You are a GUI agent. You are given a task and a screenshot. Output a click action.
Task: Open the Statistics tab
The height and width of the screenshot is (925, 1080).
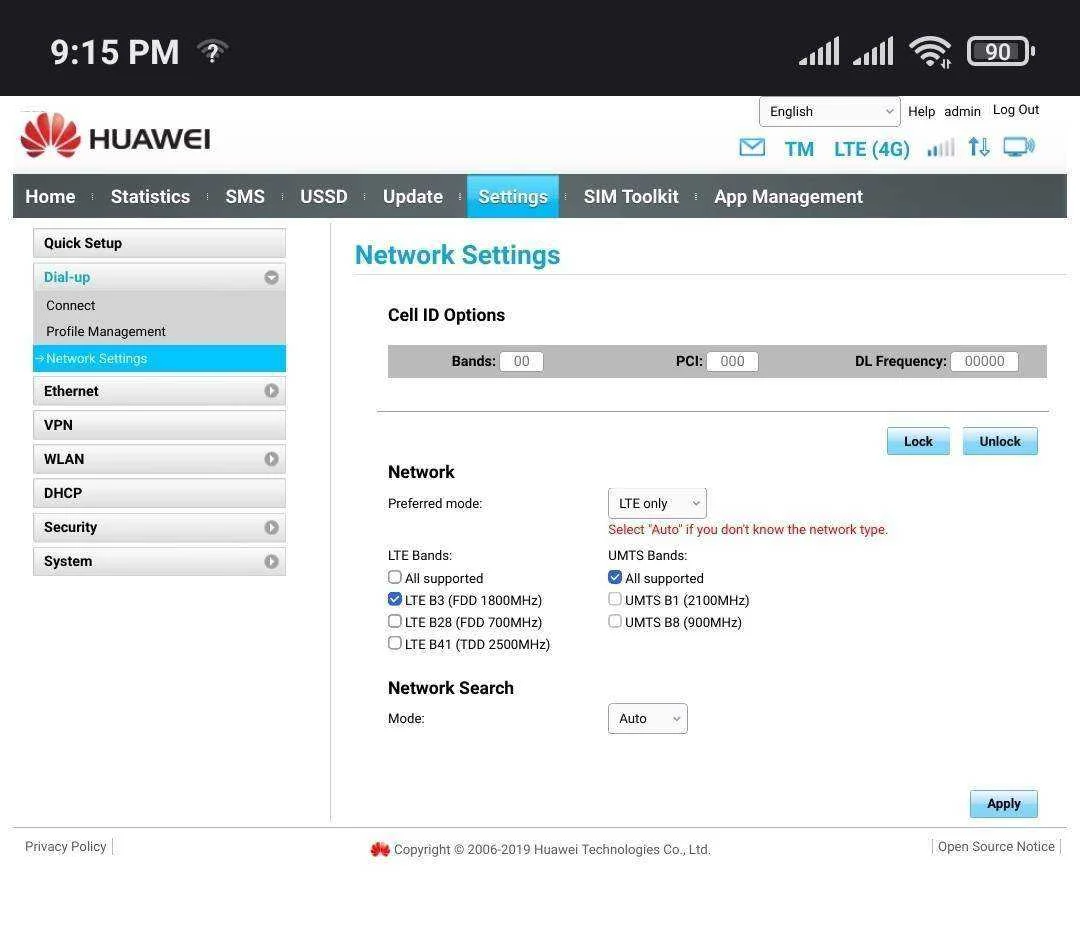[x=150, y=196]
